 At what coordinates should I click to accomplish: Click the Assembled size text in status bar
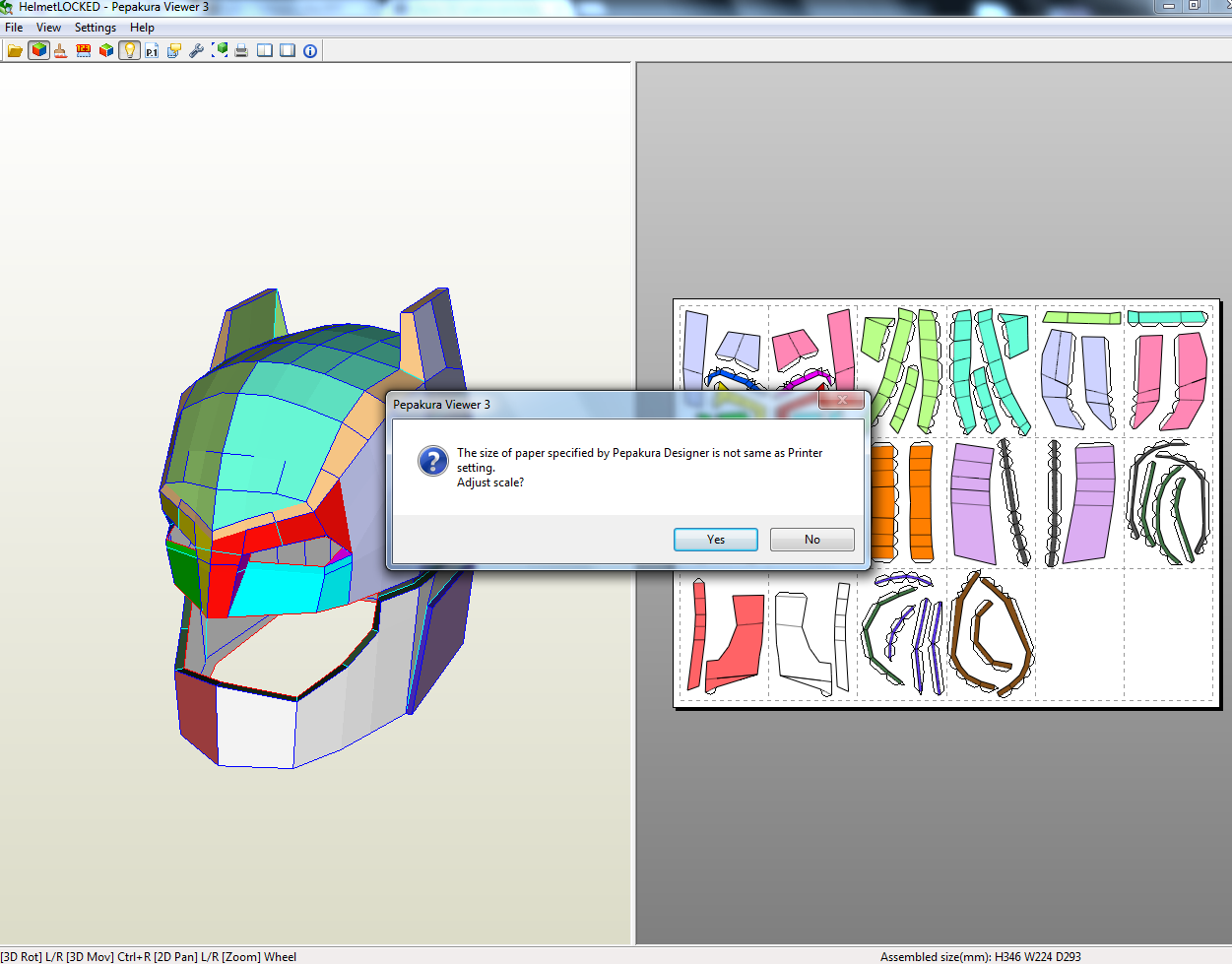(x=980, y=956)
